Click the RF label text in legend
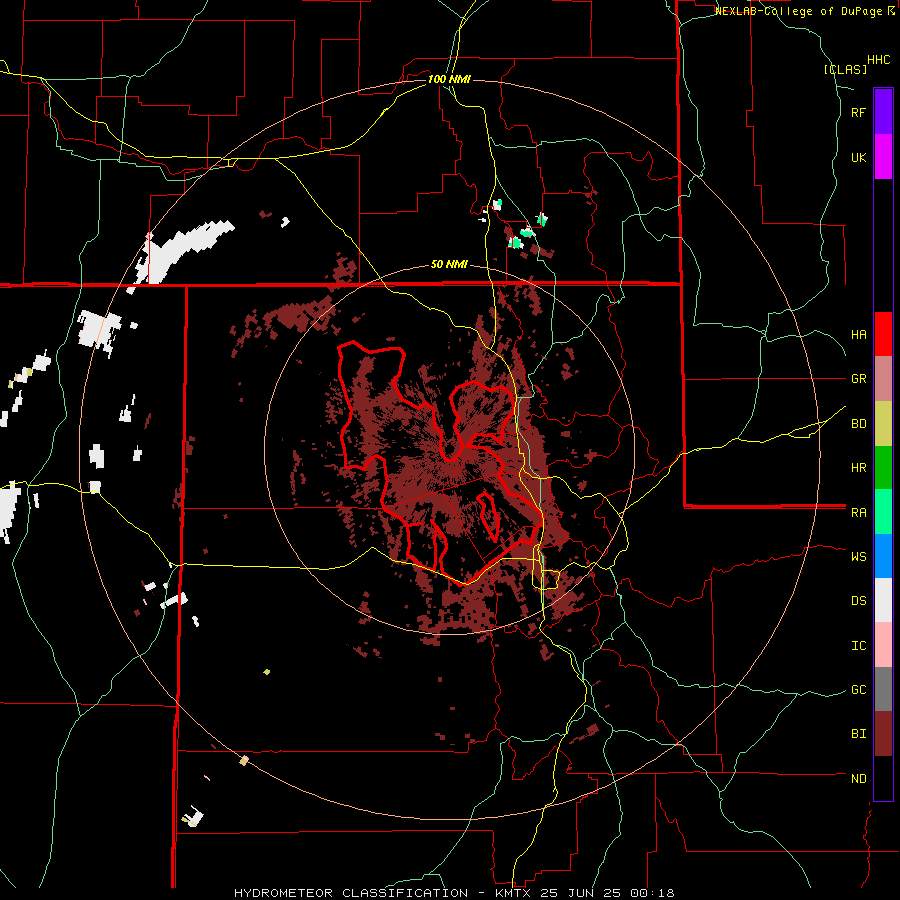 (x=859, y=112)
